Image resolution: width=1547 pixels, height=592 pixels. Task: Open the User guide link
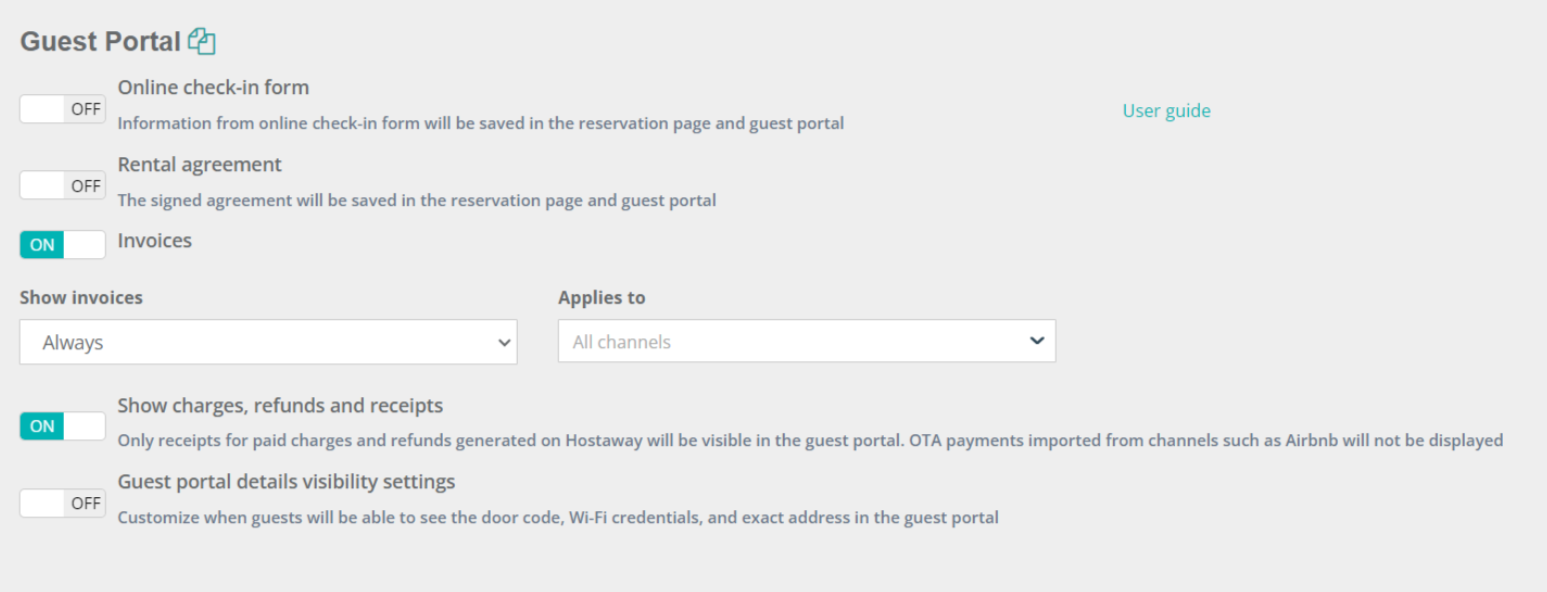tap(1166, 110)
